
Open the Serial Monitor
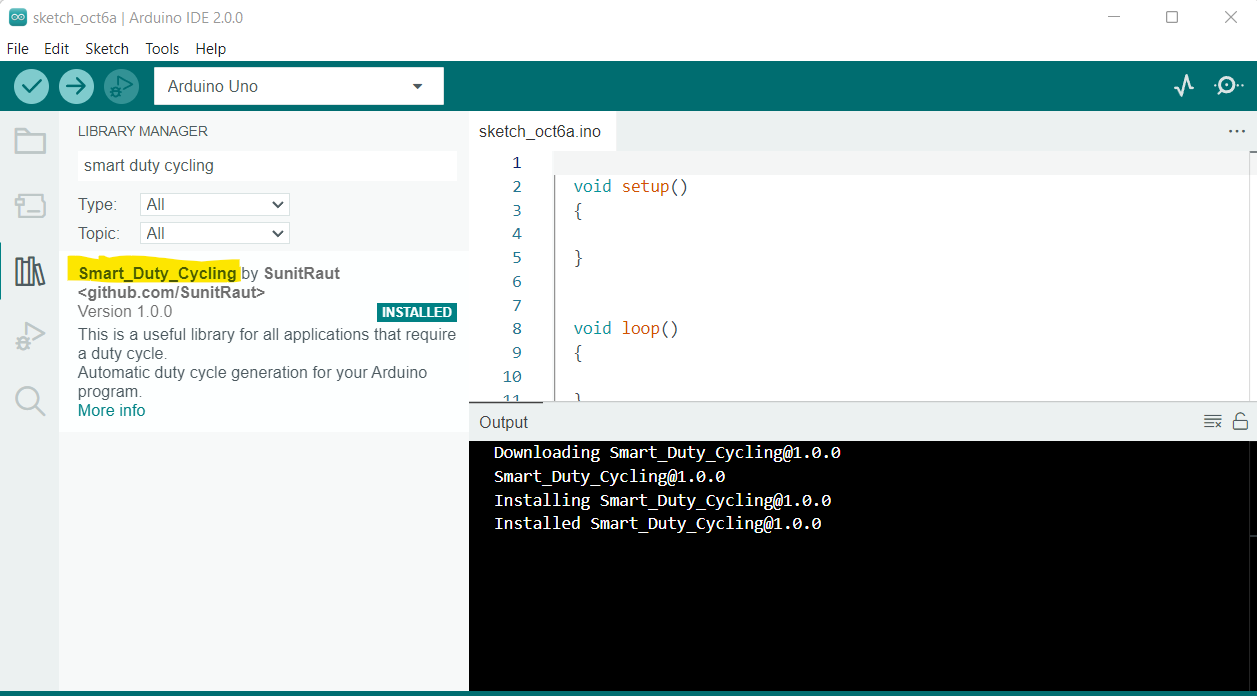(1228, 86)
